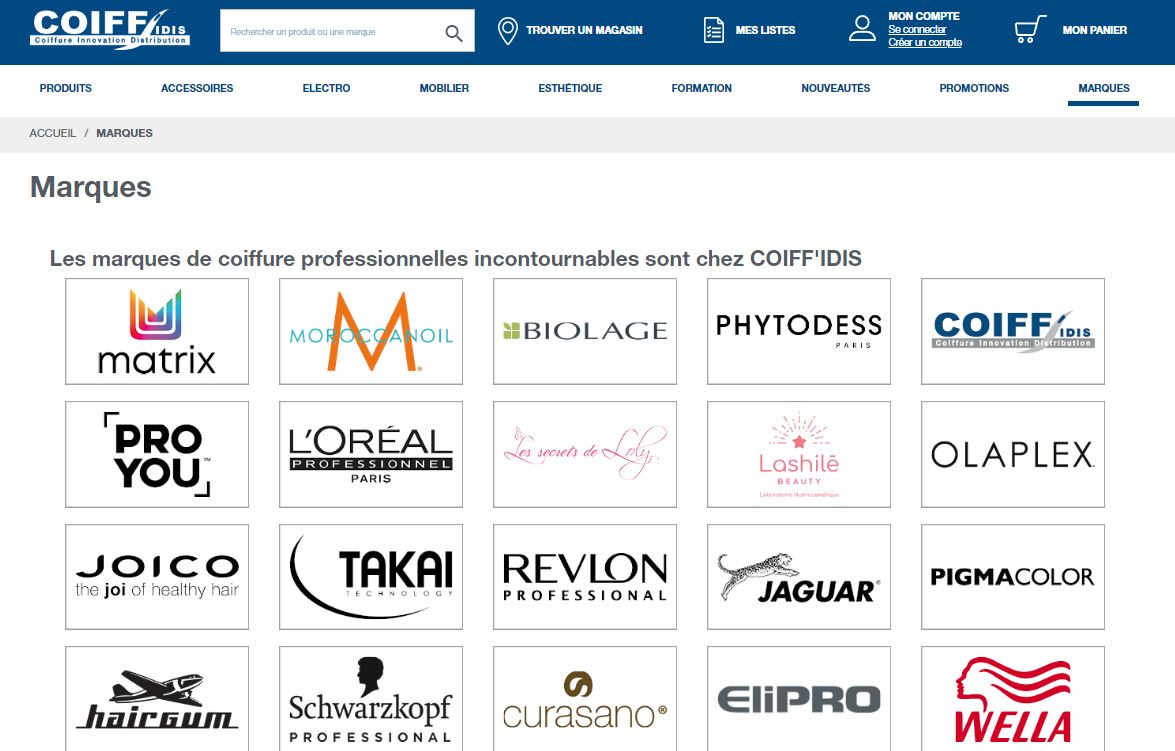Open the Produits menu
Image resolution: width=1175 pixels, height=751 pixels.
point(65,88)
